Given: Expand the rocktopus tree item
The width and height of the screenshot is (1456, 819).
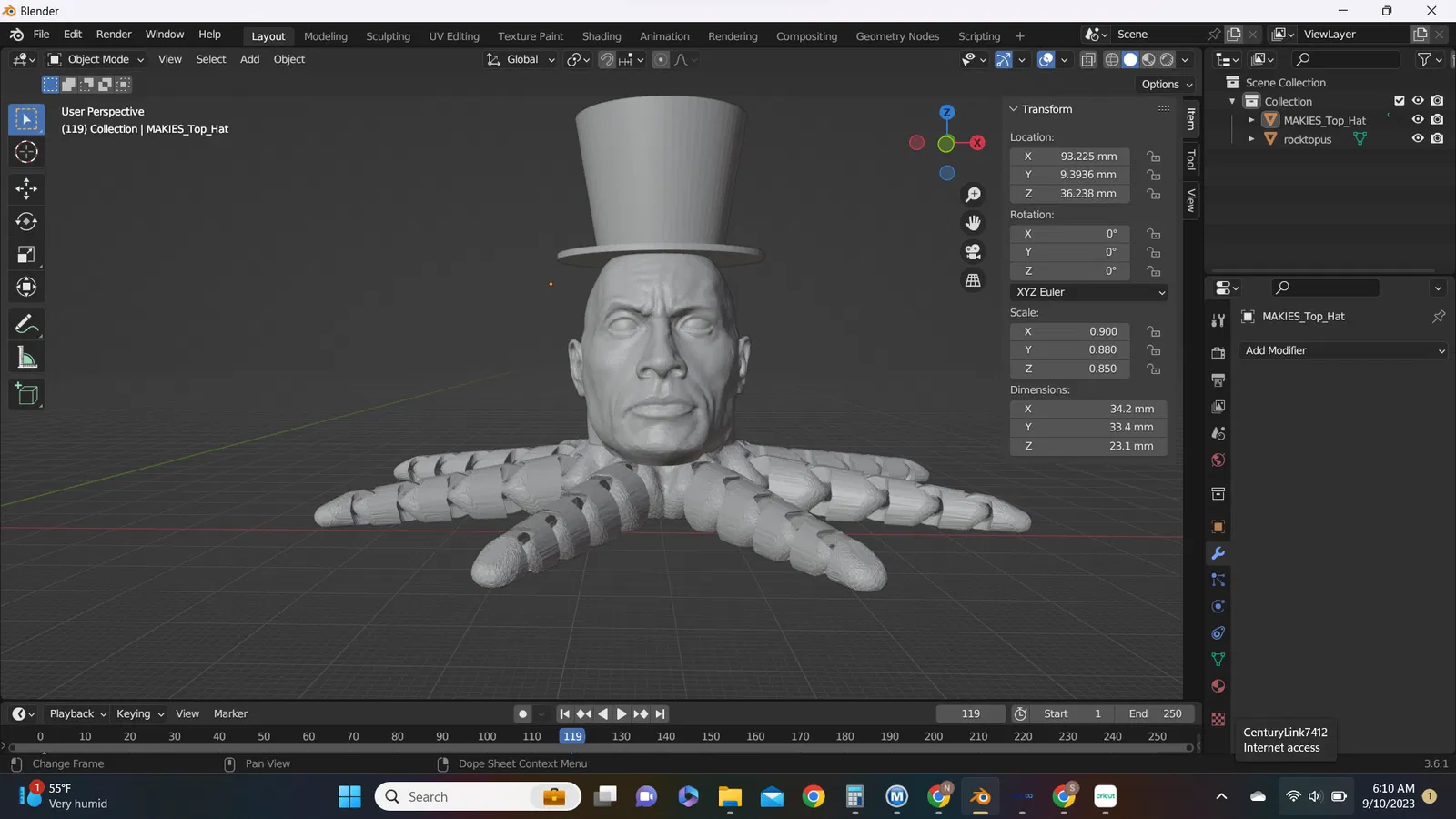Looking at the screenshot, I should pos(1251,139).
